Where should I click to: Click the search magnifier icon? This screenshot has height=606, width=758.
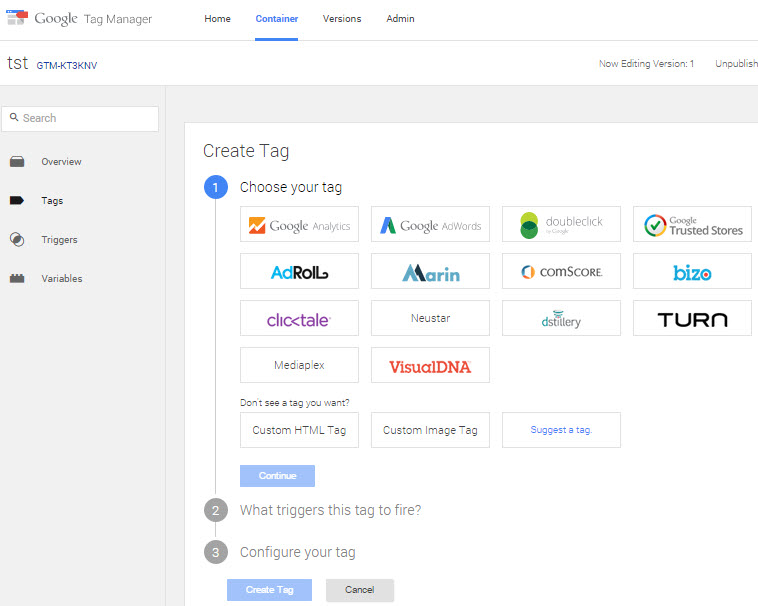pos(14,117)
